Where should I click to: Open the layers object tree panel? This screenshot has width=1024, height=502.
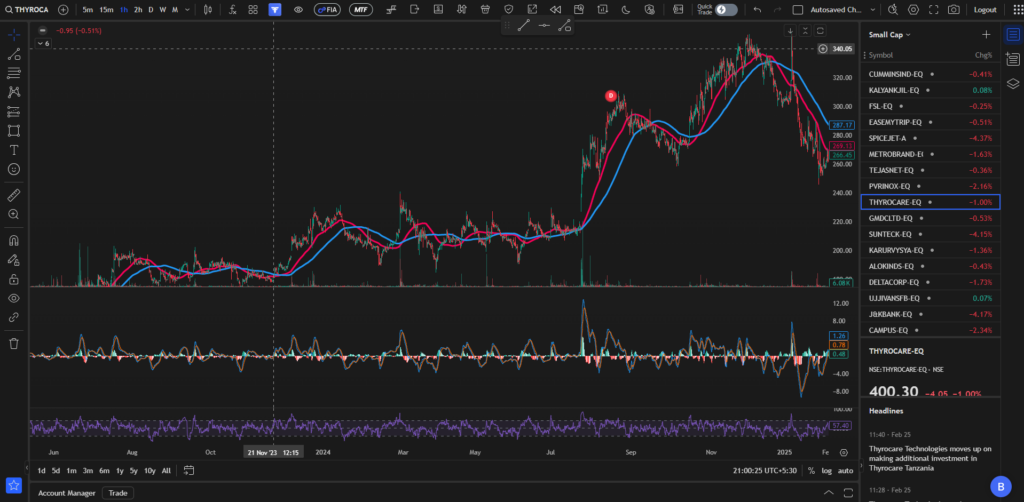pyautogui.click(x=1012, y=84)
